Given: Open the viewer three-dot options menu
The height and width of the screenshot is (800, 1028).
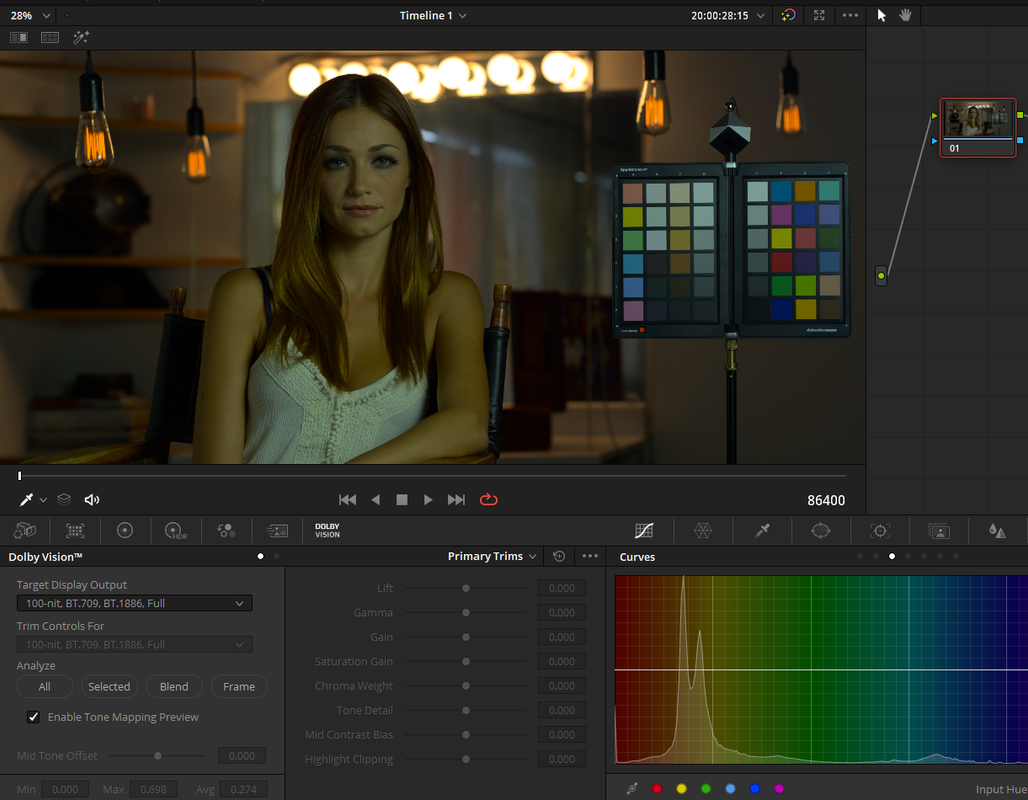Looking at the screenshot, I should [850, 15].
